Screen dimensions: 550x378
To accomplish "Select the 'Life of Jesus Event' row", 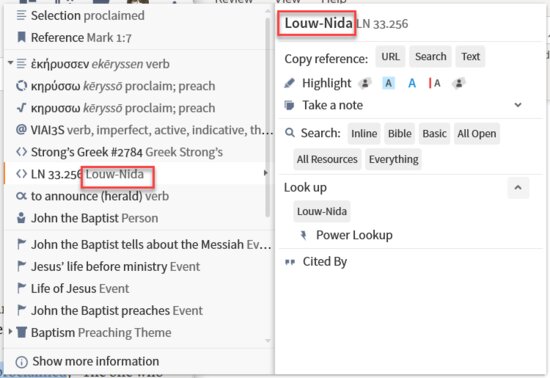I will 139,289.
